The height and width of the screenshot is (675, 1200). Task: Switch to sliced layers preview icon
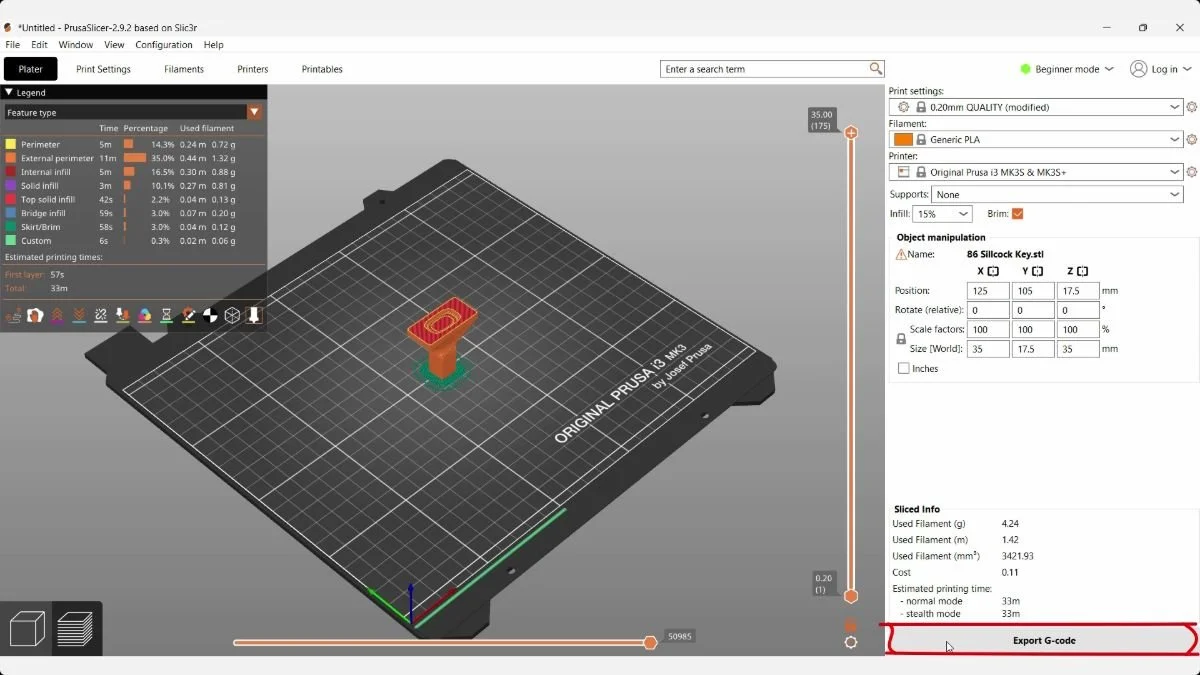click(x=75, y=628)
